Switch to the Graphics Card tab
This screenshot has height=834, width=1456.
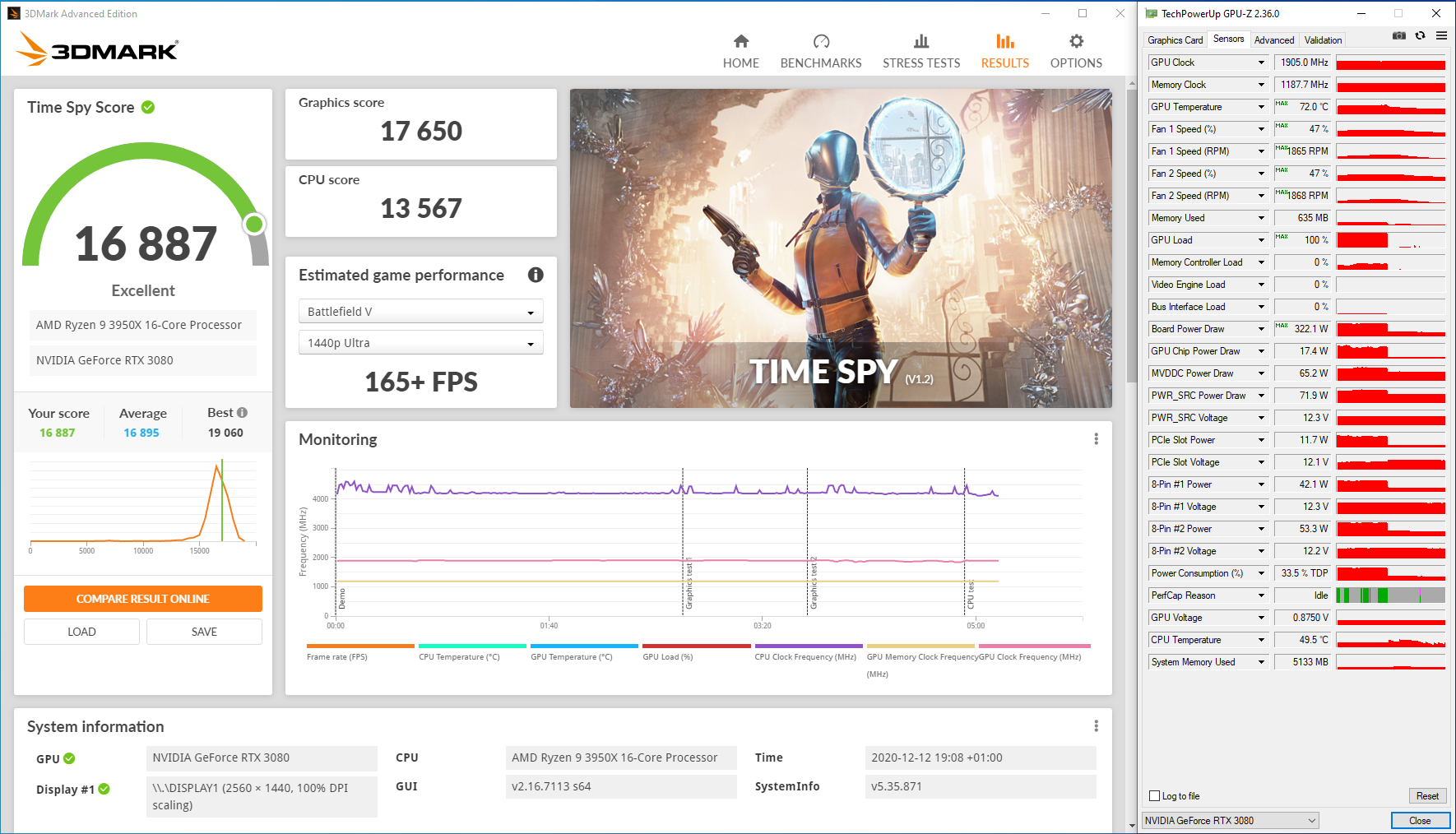point(1175,40)
